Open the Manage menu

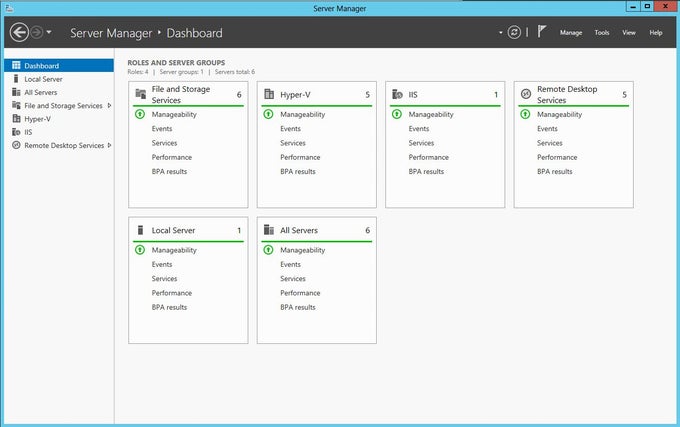pyautogui.click(x=571, y=33)
